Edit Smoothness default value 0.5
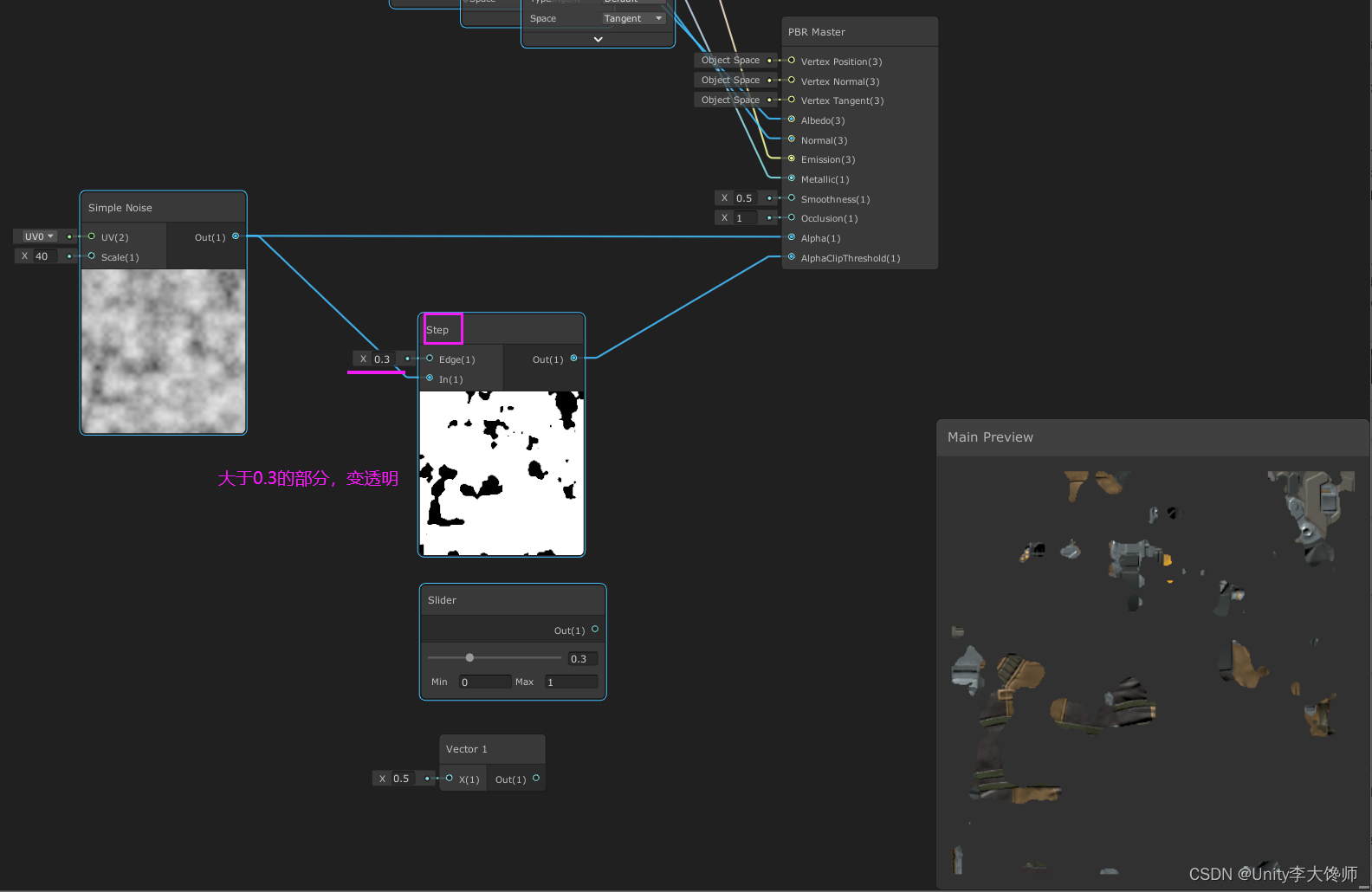This screenshot has height=892, width=1372. 746,198
